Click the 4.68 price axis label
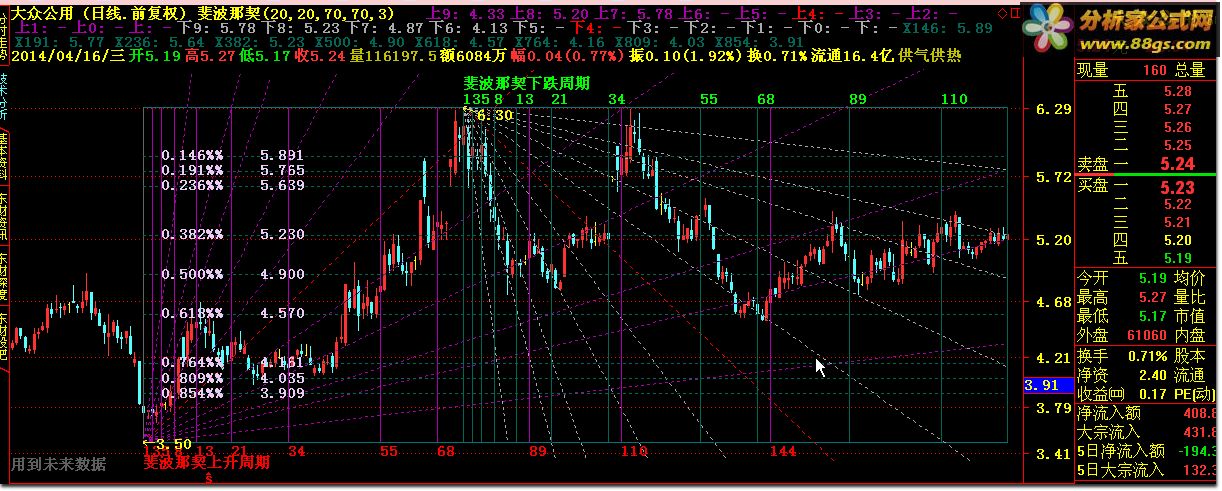 click(x=1053, y=302)
